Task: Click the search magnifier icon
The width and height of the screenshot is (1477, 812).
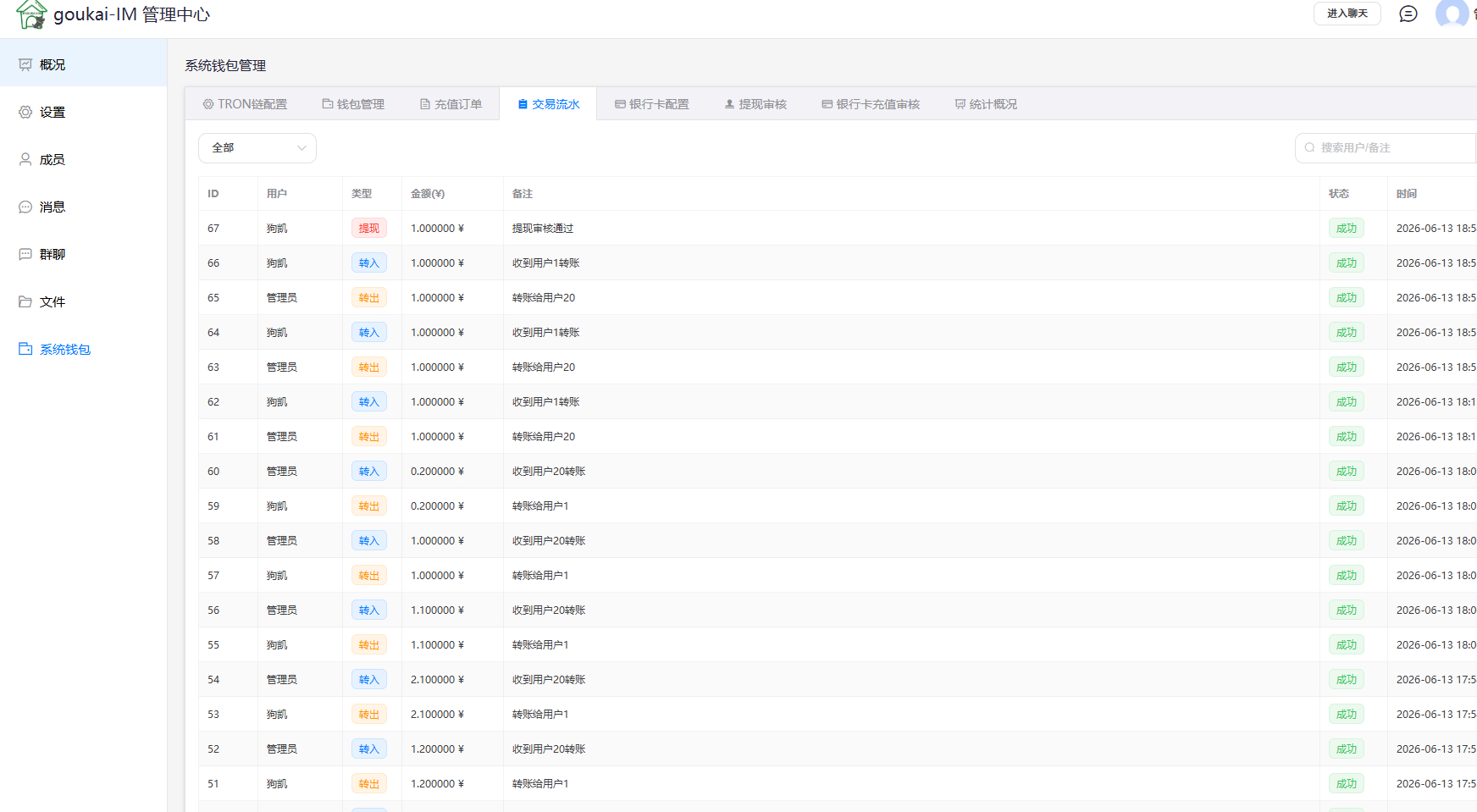Action: pos(1310,147)
